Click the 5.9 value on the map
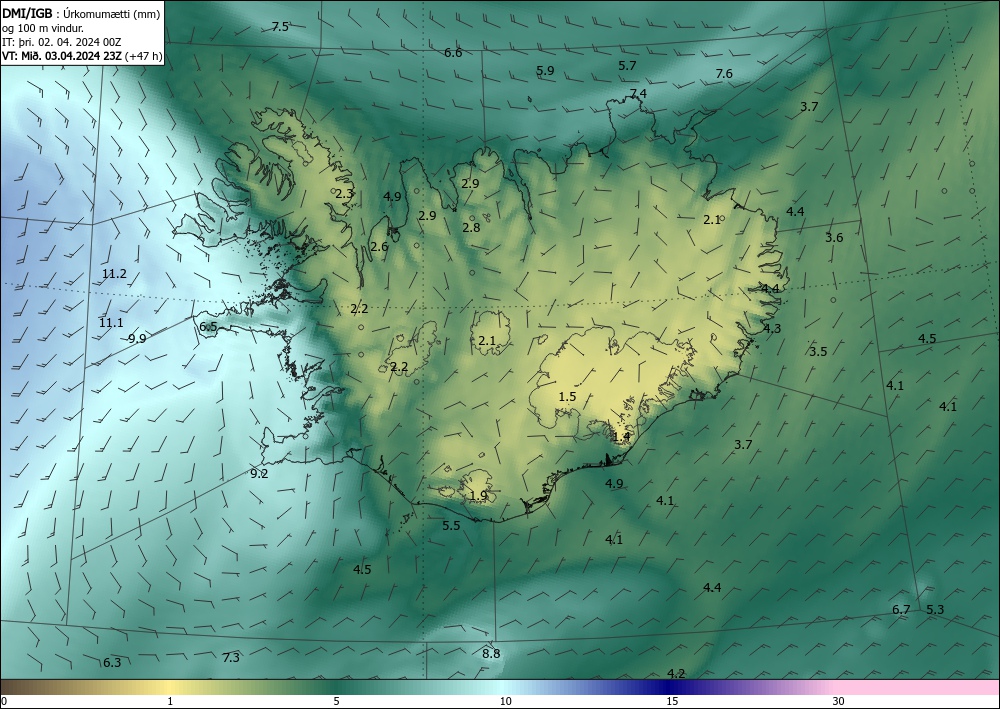 click(x=545, y=71)
